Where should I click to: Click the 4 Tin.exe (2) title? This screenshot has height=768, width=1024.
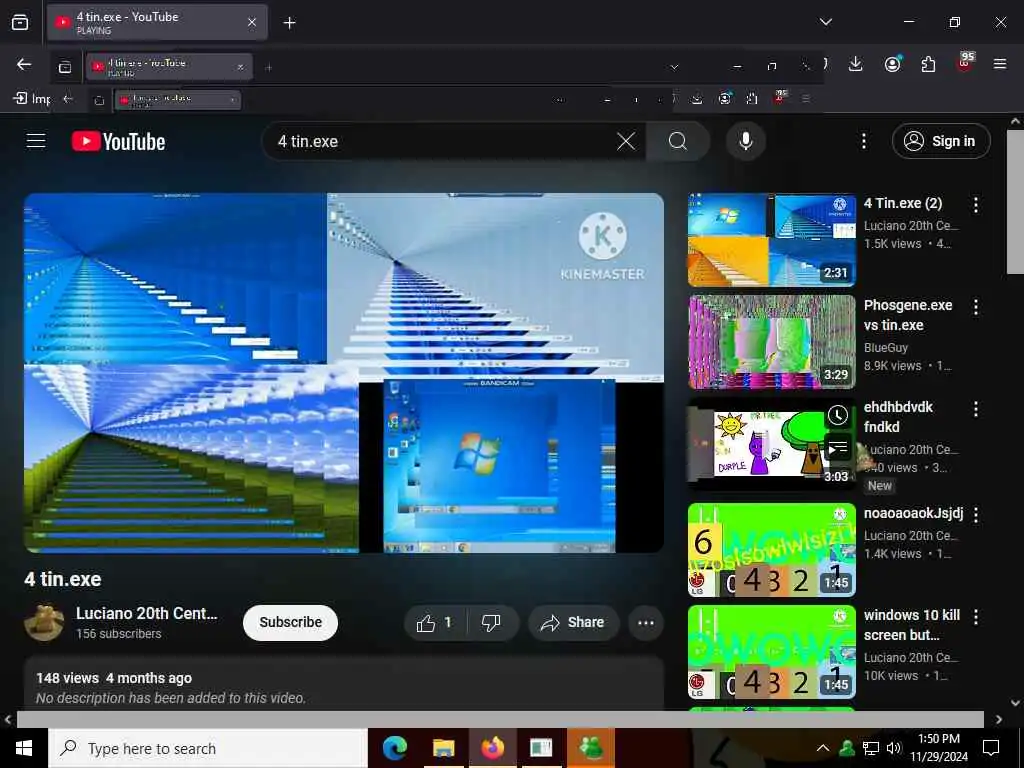pyautogui.click(x=903, y=203)
